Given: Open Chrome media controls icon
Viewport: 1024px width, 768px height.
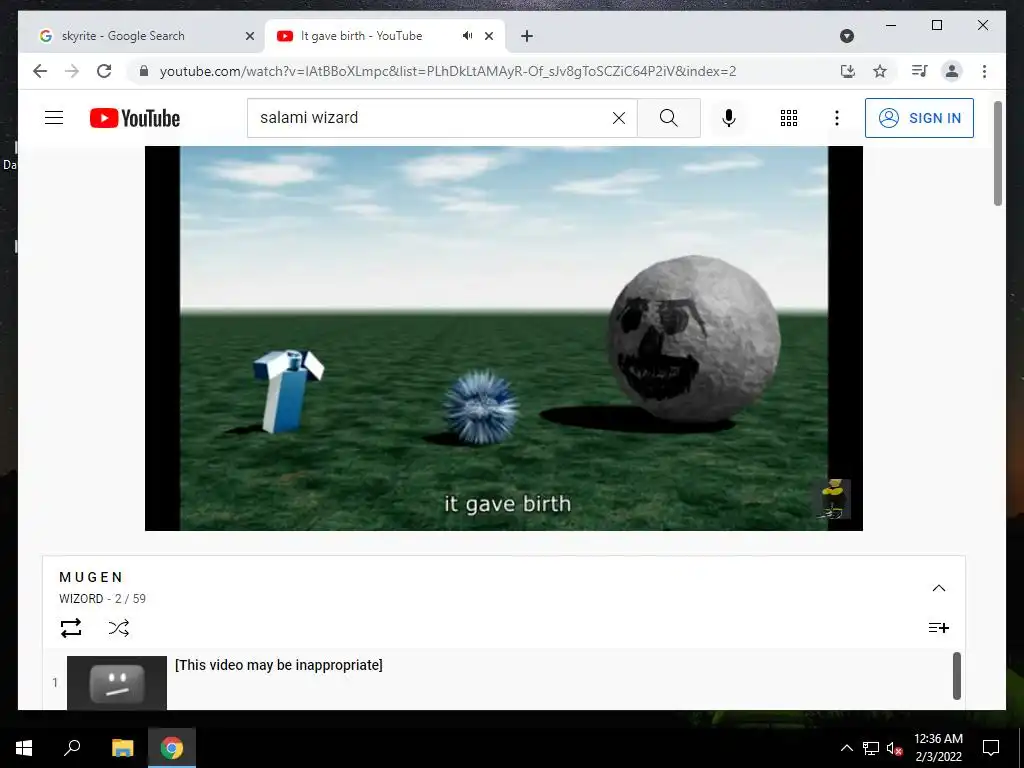Looking at the screenshot, I should [x=920, y=71].
